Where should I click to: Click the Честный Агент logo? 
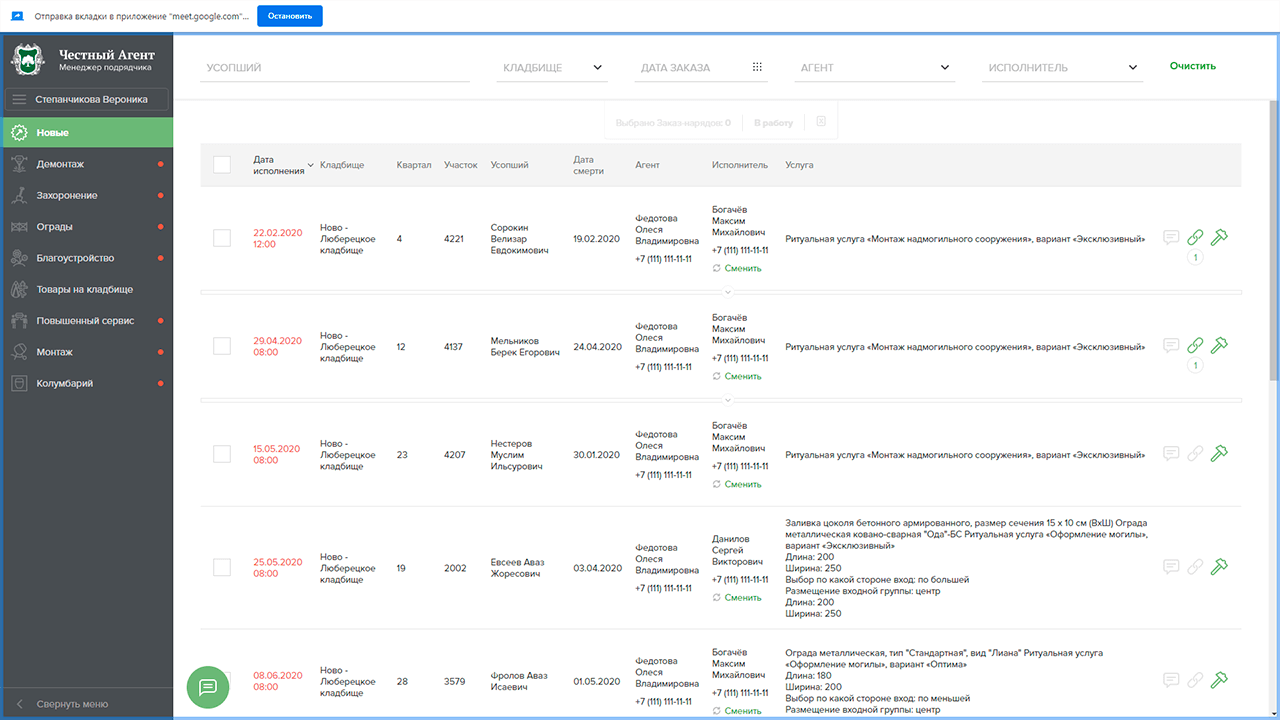(28, 60)
